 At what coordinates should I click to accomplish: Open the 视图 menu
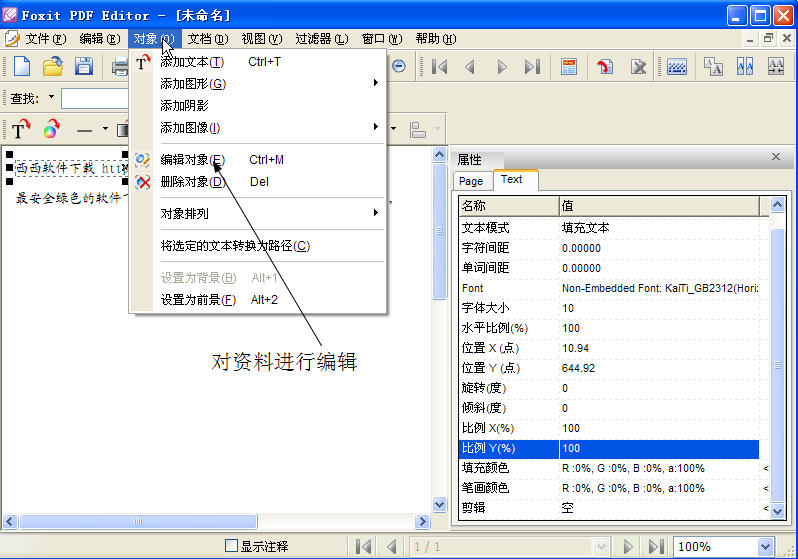(x=262, y=39)
